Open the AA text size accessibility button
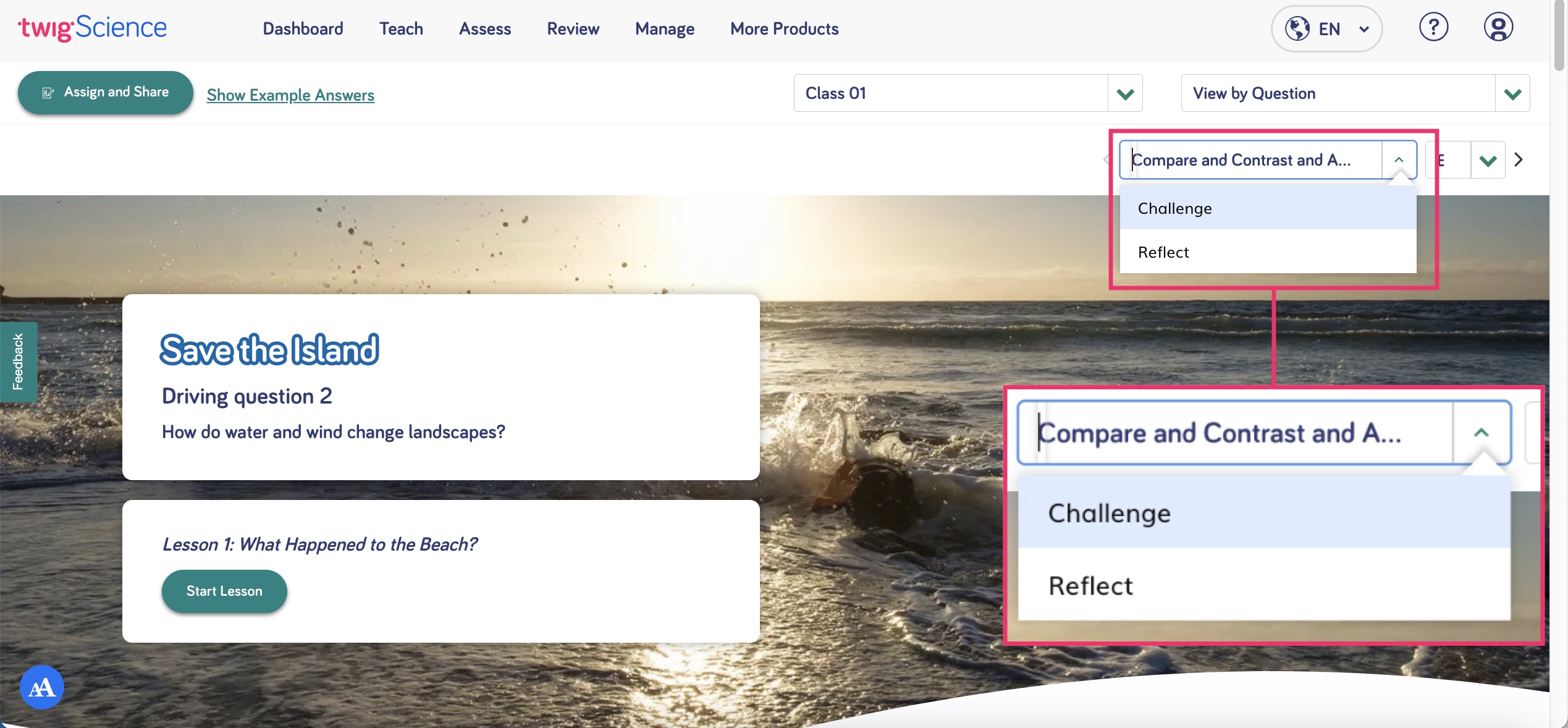Screen dimensions: 1568x728 pyautogui.click(x=42, y=687)
